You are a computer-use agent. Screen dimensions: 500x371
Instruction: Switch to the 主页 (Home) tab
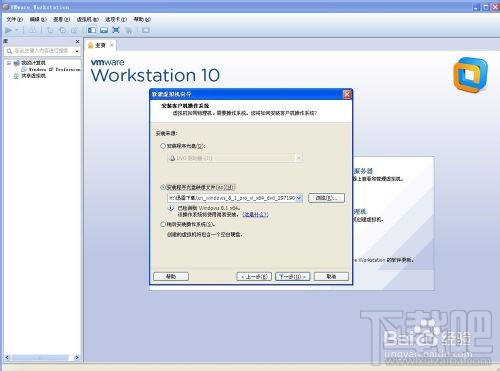100,45
